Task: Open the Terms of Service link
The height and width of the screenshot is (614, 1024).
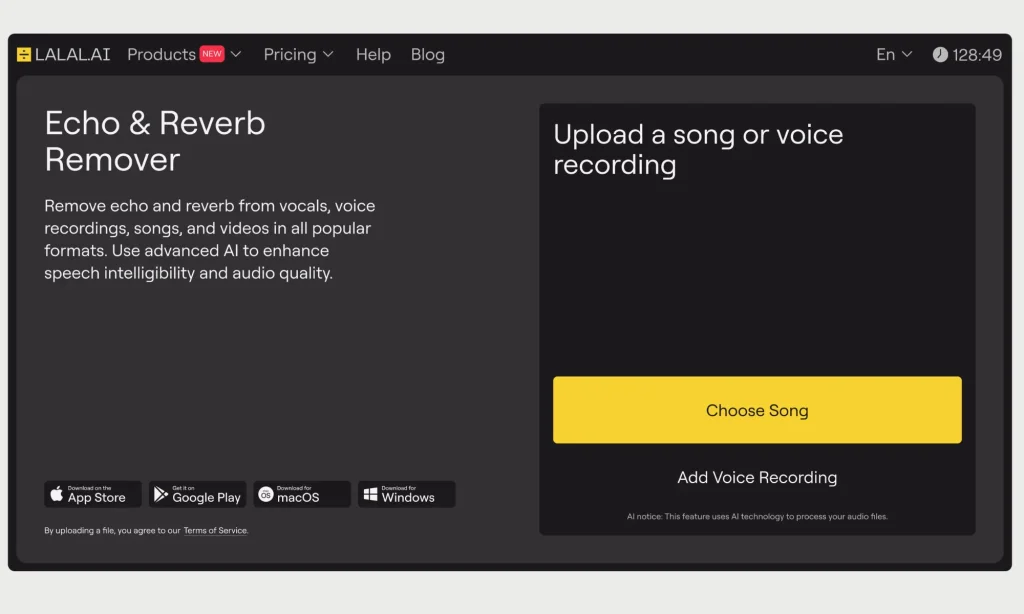Action: [215, 530]
